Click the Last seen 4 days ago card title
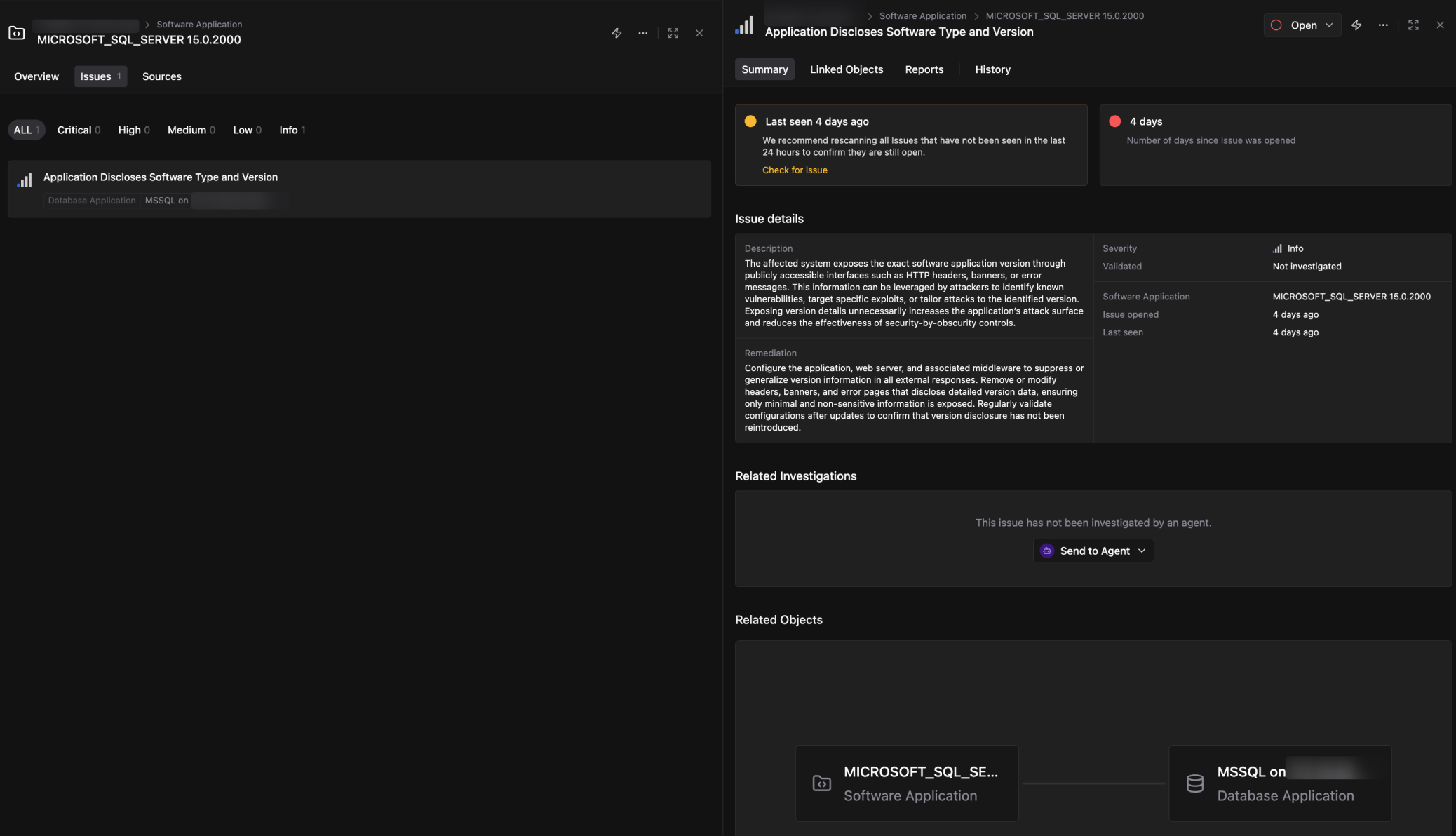The height and width of the screenshot is (836, 1456). coord(817,121)
